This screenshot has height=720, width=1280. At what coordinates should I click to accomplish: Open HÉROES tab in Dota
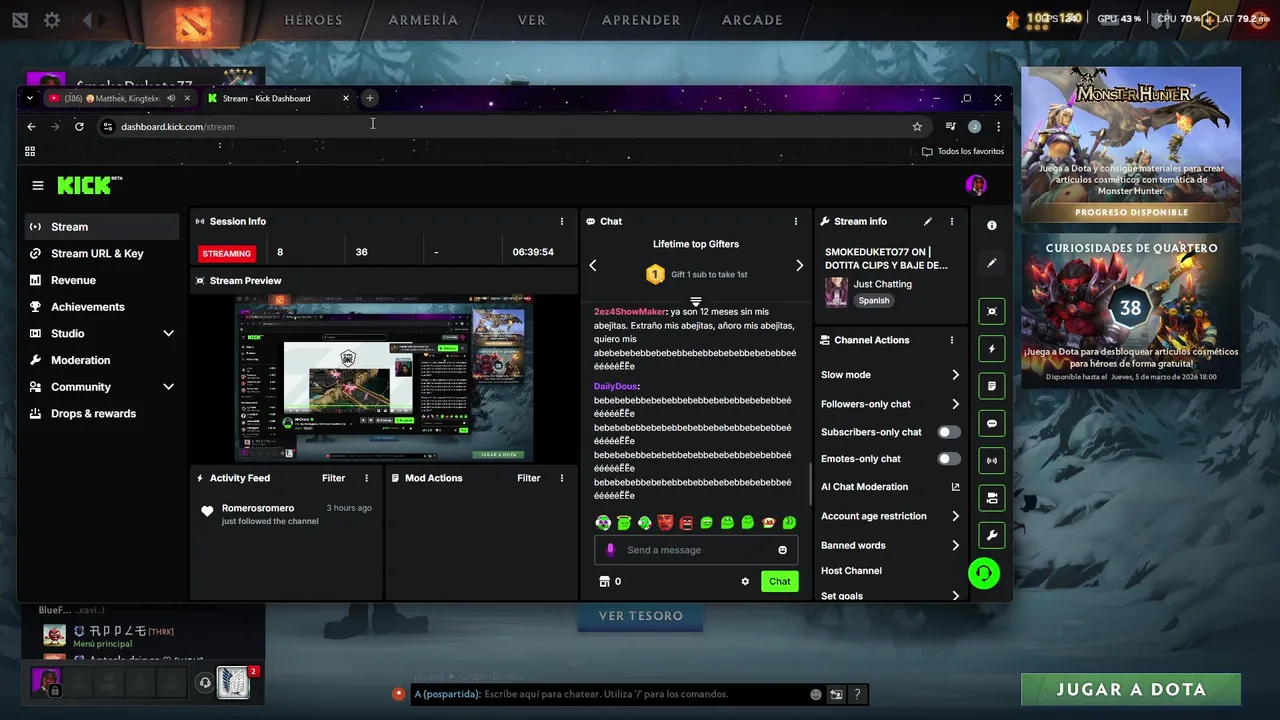(313, 20)
